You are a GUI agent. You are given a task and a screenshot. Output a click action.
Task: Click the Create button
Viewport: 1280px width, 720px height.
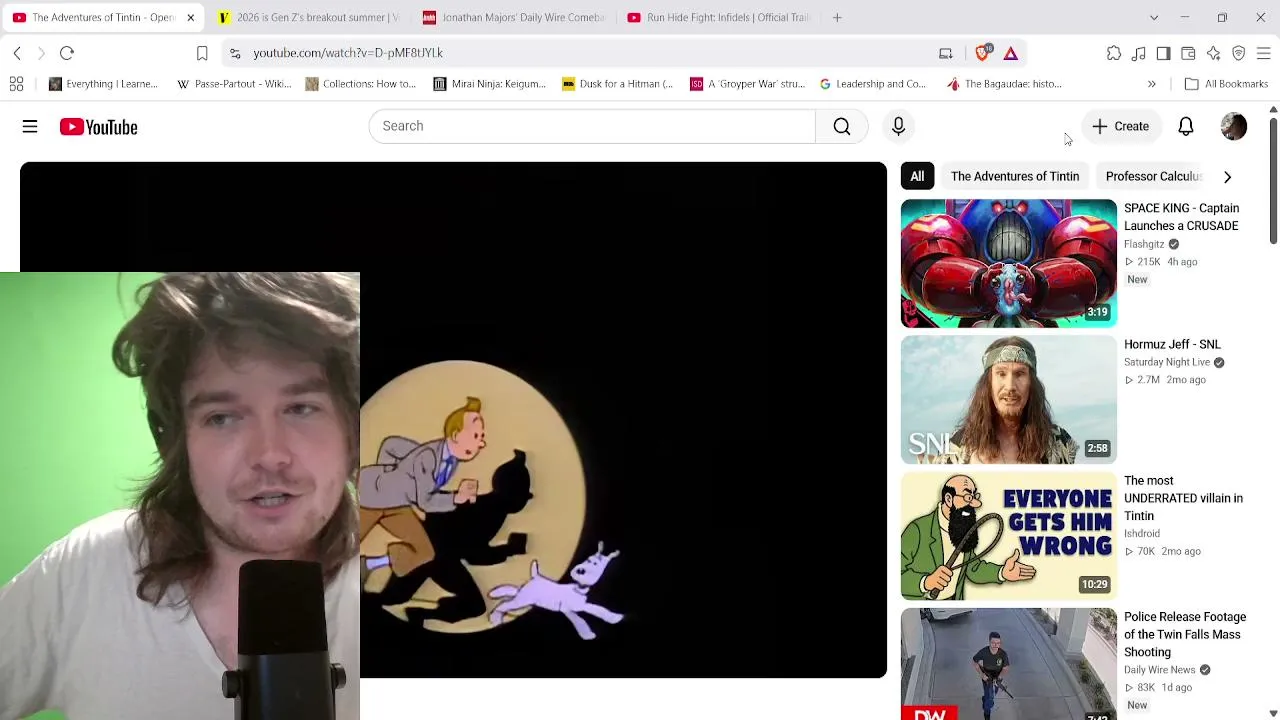(1120, 126)
